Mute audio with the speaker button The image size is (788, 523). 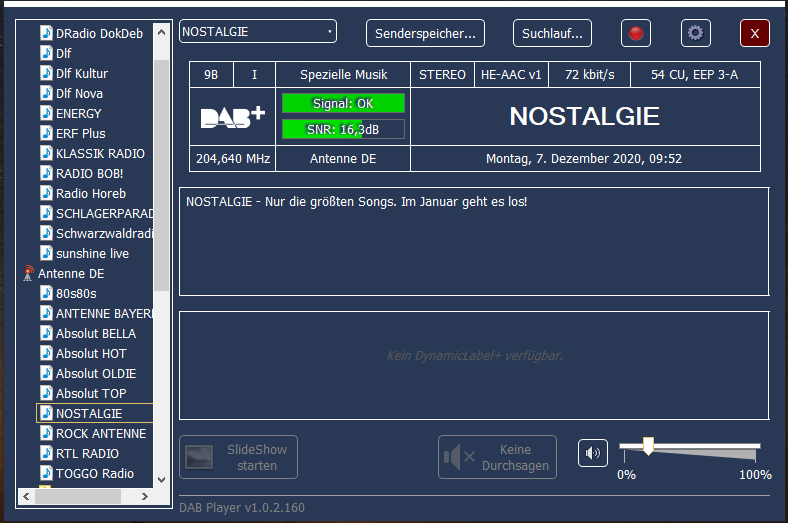(593, 453)
